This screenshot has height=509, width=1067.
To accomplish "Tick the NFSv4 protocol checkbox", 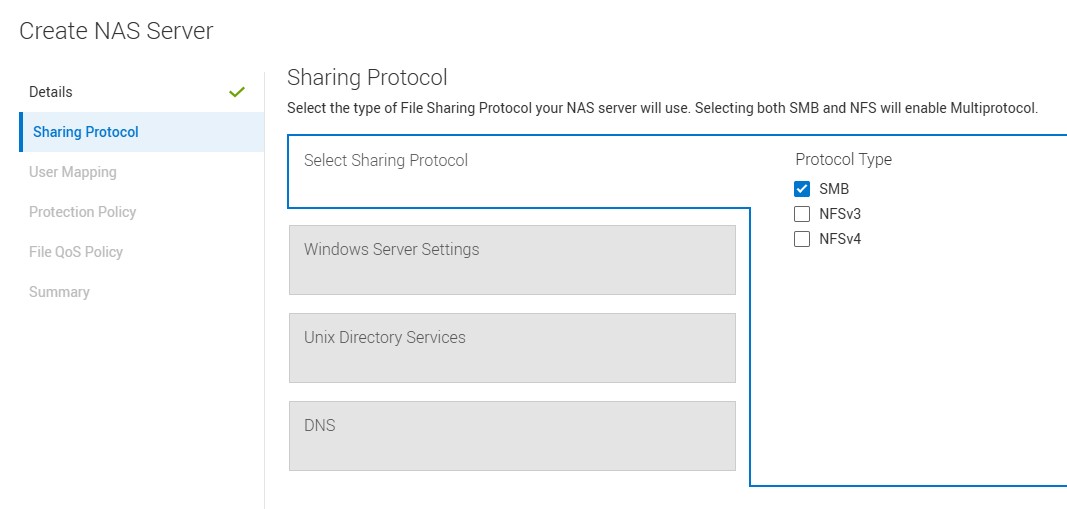I will tap(801, 239).
